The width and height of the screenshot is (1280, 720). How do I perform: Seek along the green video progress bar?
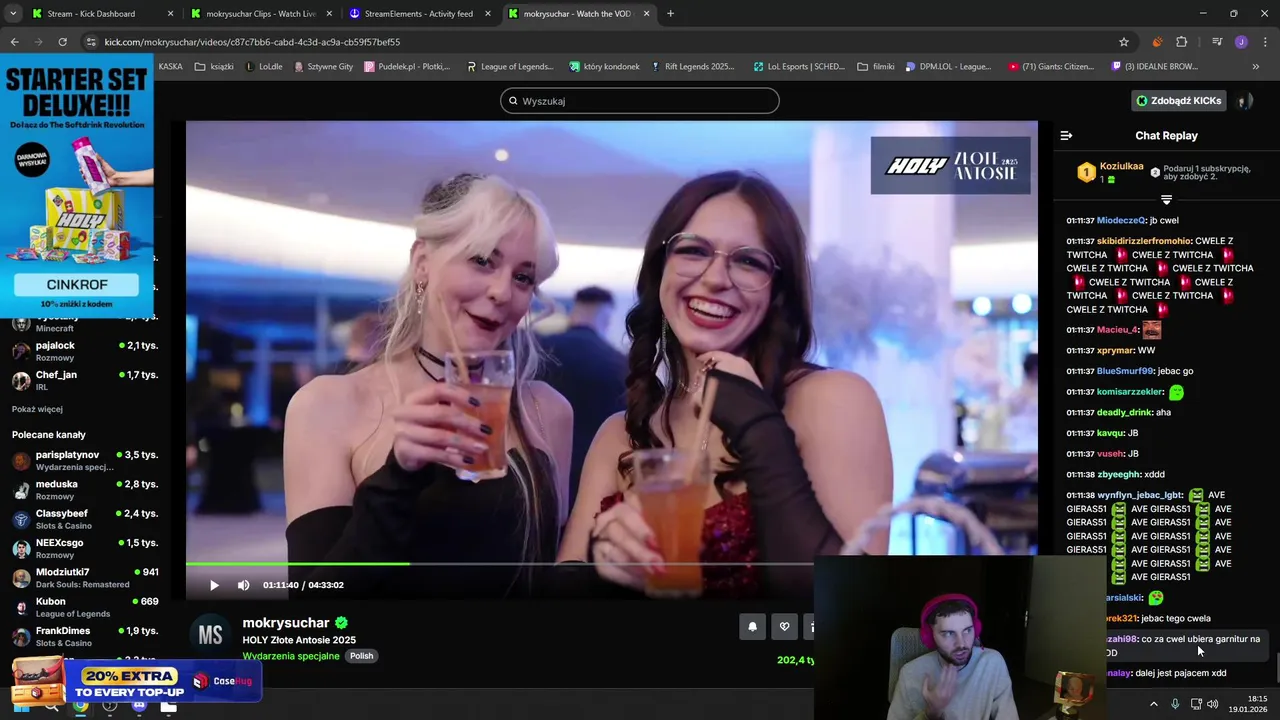500,564
